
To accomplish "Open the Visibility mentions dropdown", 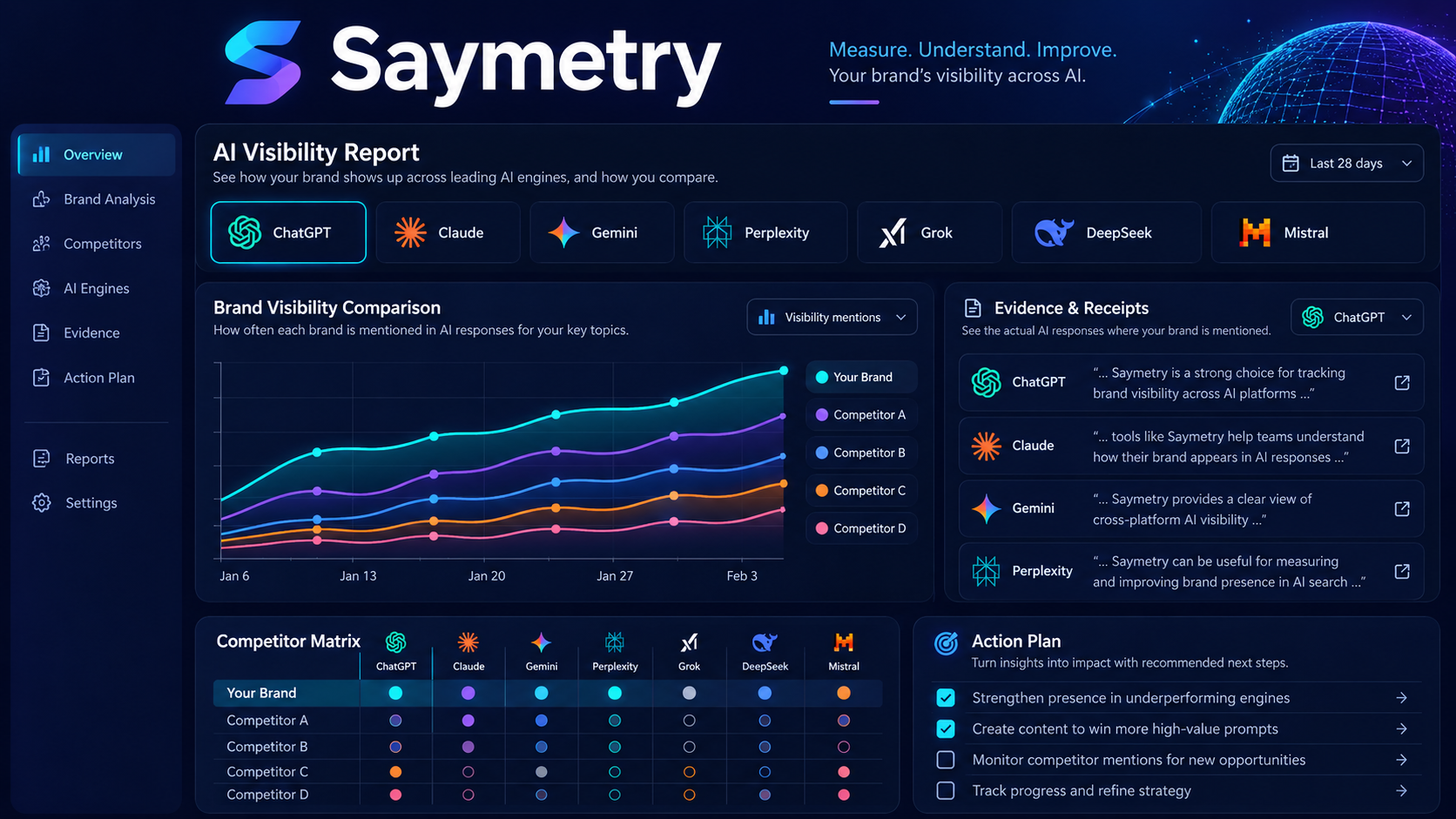I will click(832, 318).
